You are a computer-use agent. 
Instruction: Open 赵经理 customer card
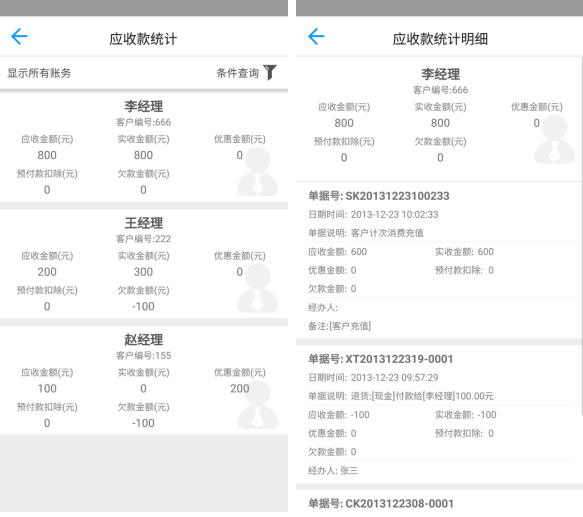point(144,380)
